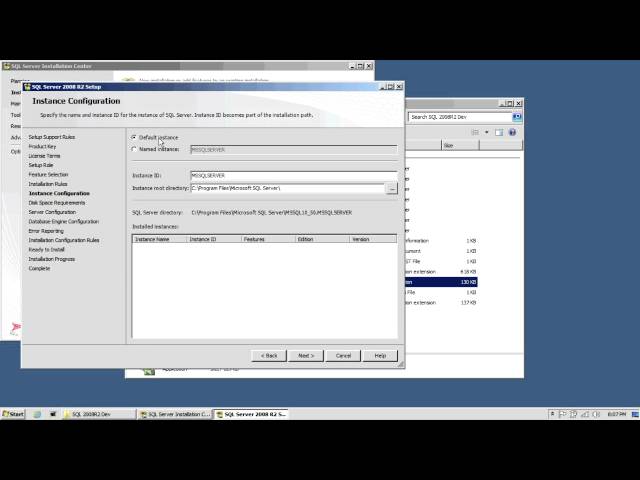The image size is (640, 480).
Task: Click the SQL Server 2008 R2 Setup taskbar button
Action: pos(251,414)
